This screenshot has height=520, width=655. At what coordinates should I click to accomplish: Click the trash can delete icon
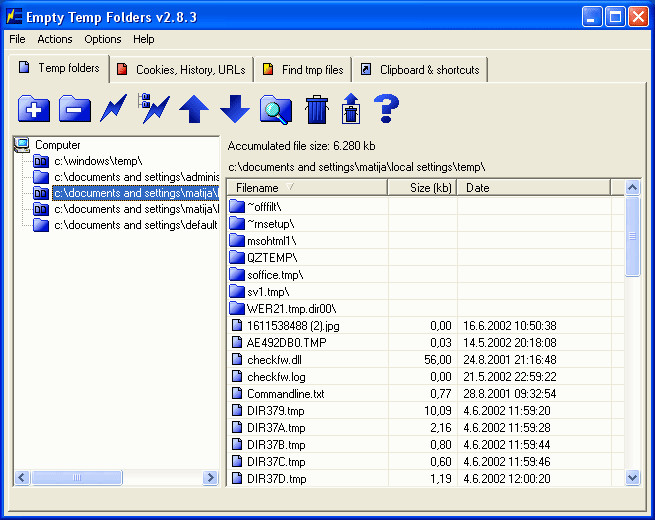pos(317,109)
